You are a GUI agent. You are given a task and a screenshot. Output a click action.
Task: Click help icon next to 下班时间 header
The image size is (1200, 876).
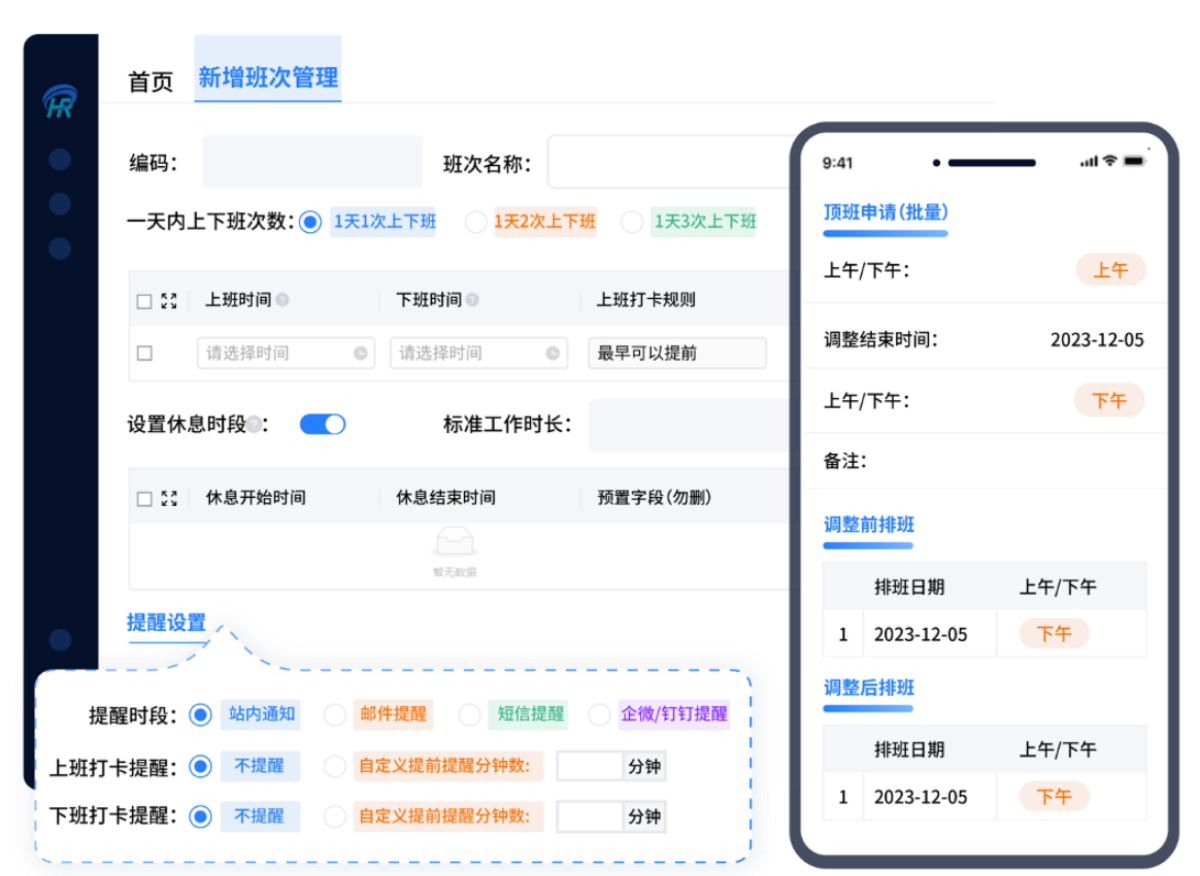click(x=472, y=300)
